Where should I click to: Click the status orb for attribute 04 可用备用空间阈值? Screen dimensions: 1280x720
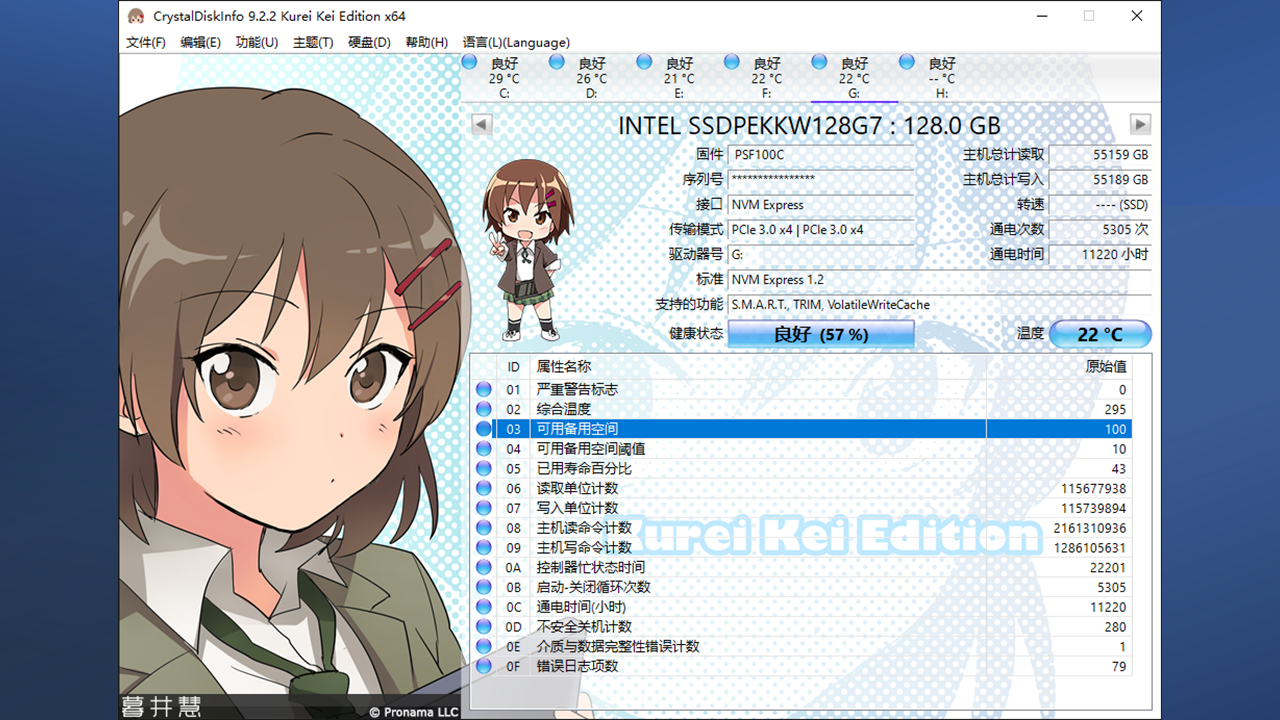click(x=484, y=449)
